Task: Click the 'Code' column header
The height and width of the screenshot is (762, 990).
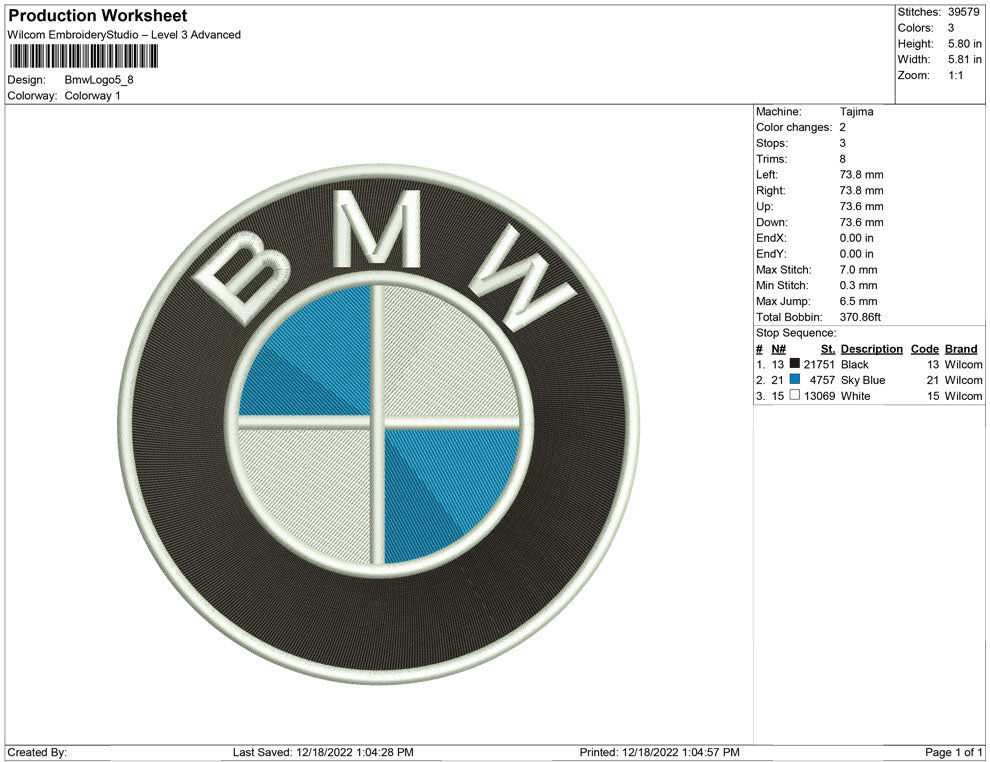Action: (924, 349)
